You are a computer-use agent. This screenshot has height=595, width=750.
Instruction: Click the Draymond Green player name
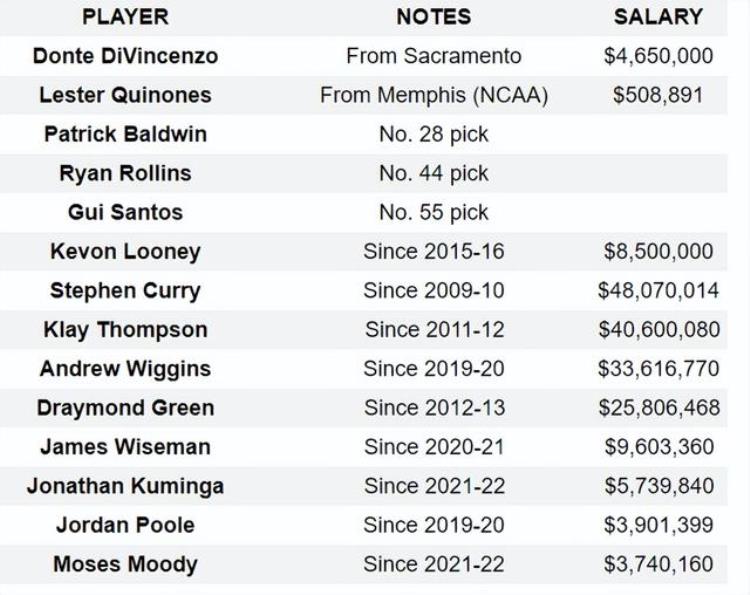pyautogui.click(x=125, y=408)
